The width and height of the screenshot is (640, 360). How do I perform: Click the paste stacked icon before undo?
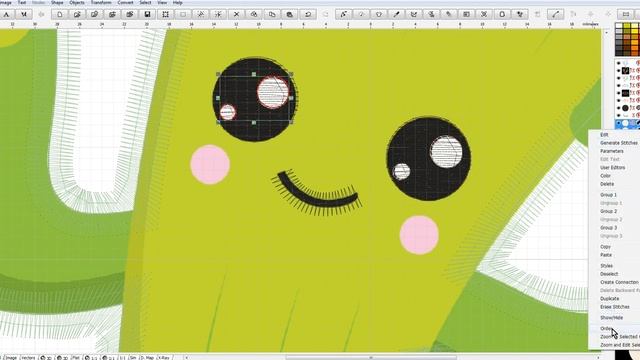pyautogui.click(x=289, y=14)
